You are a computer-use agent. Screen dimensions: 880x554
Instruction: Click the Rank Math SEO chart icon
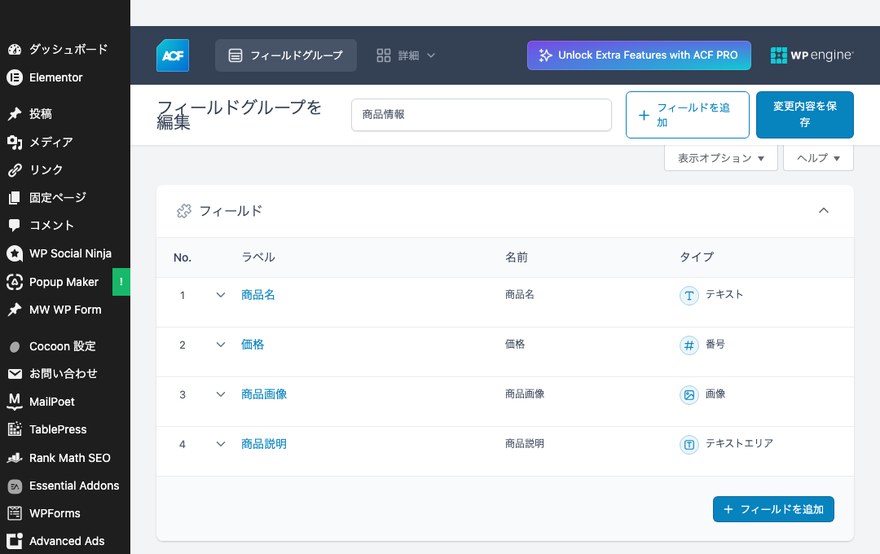click(x=15, y=458)
